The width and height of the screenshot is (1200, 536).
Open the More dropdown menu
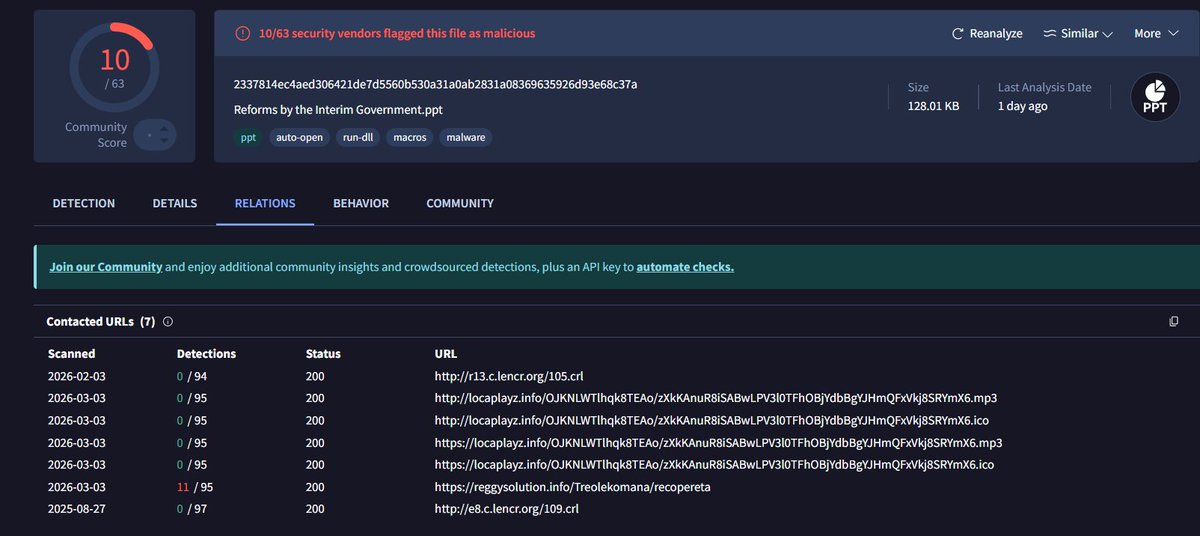point(1155,34)
